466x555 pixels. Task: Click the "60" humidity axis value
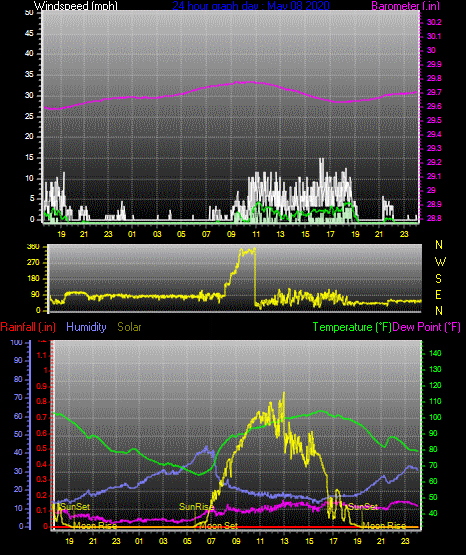point(18,416)
